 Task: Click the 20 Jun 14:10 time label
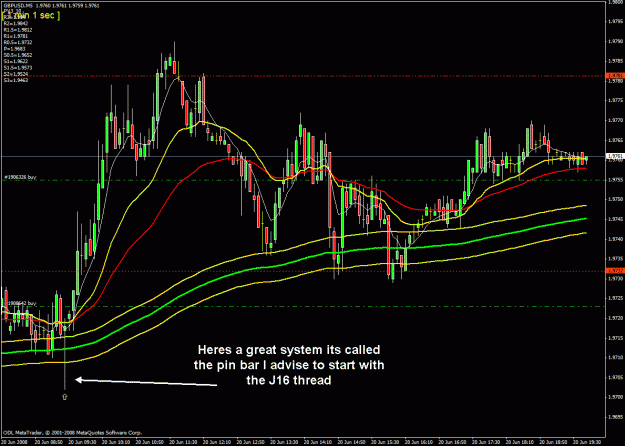(x=318, y=442)
